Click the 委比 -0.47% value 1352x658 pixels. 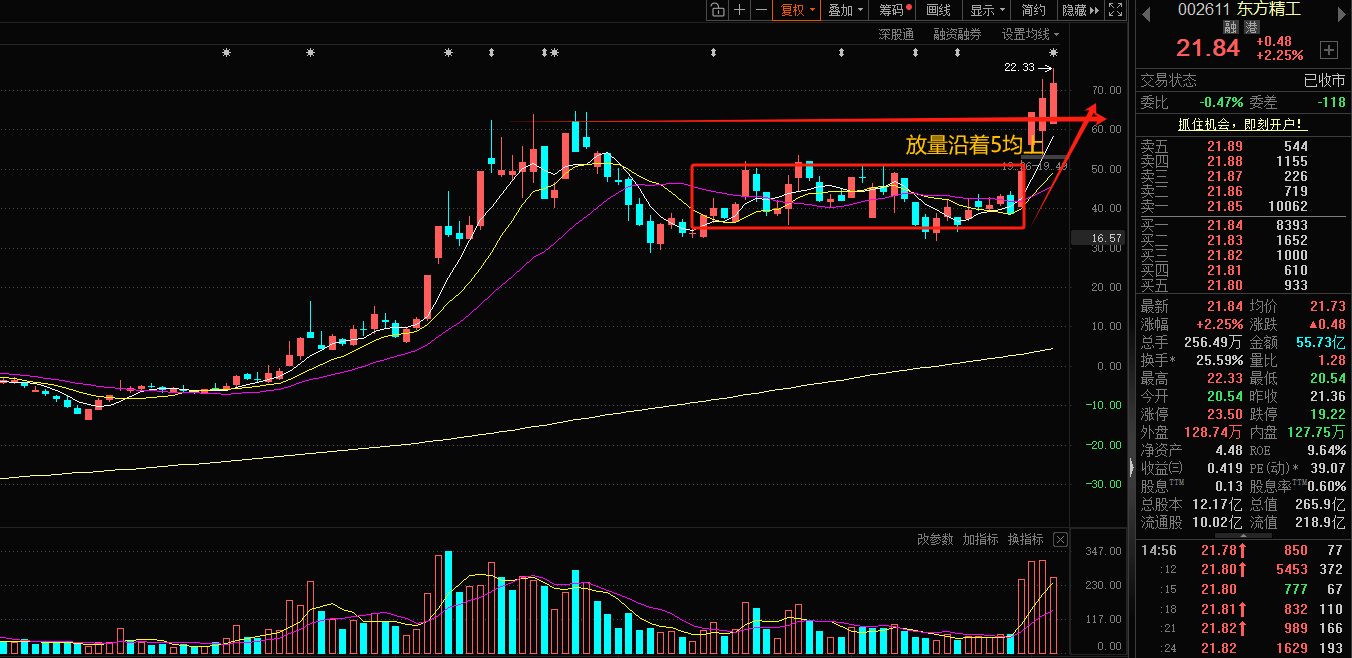1221,102
